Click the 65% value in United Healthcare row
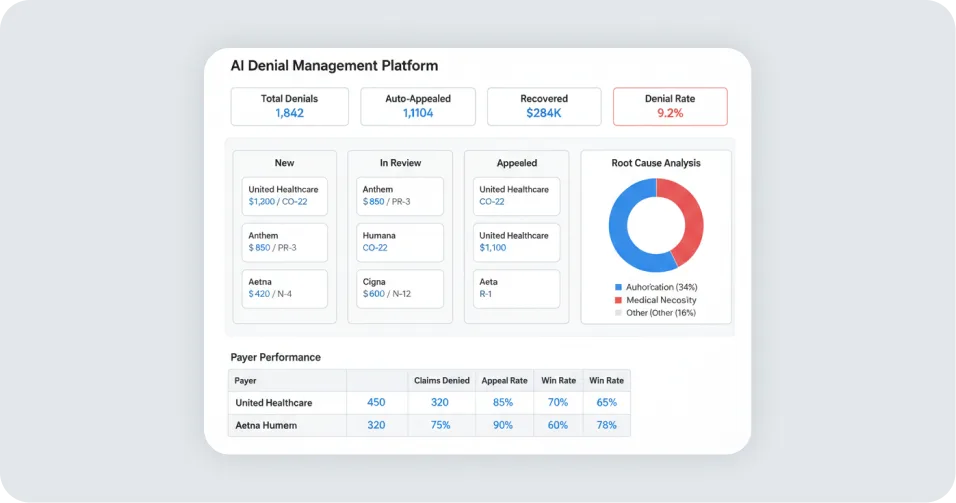This screenshot has width=956, height=503. (607, 402)
